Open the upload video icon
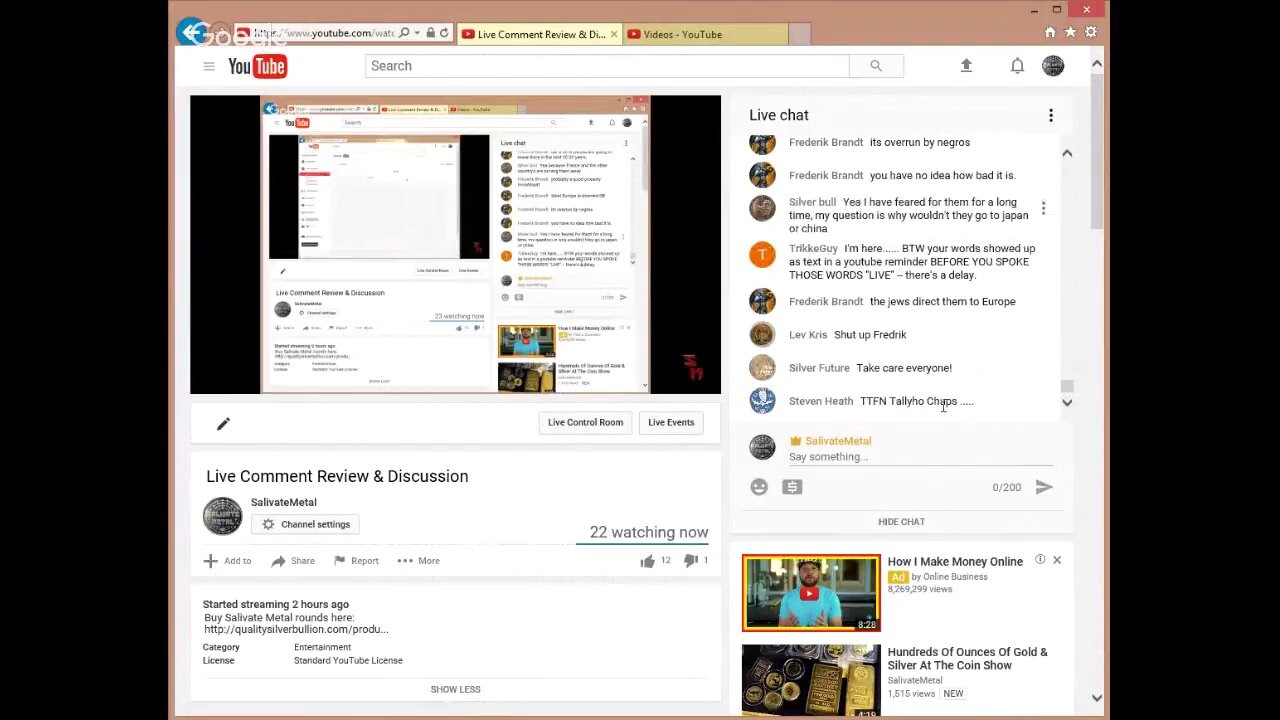Screen dimensions: 1280x720 [x=966, y=66]
